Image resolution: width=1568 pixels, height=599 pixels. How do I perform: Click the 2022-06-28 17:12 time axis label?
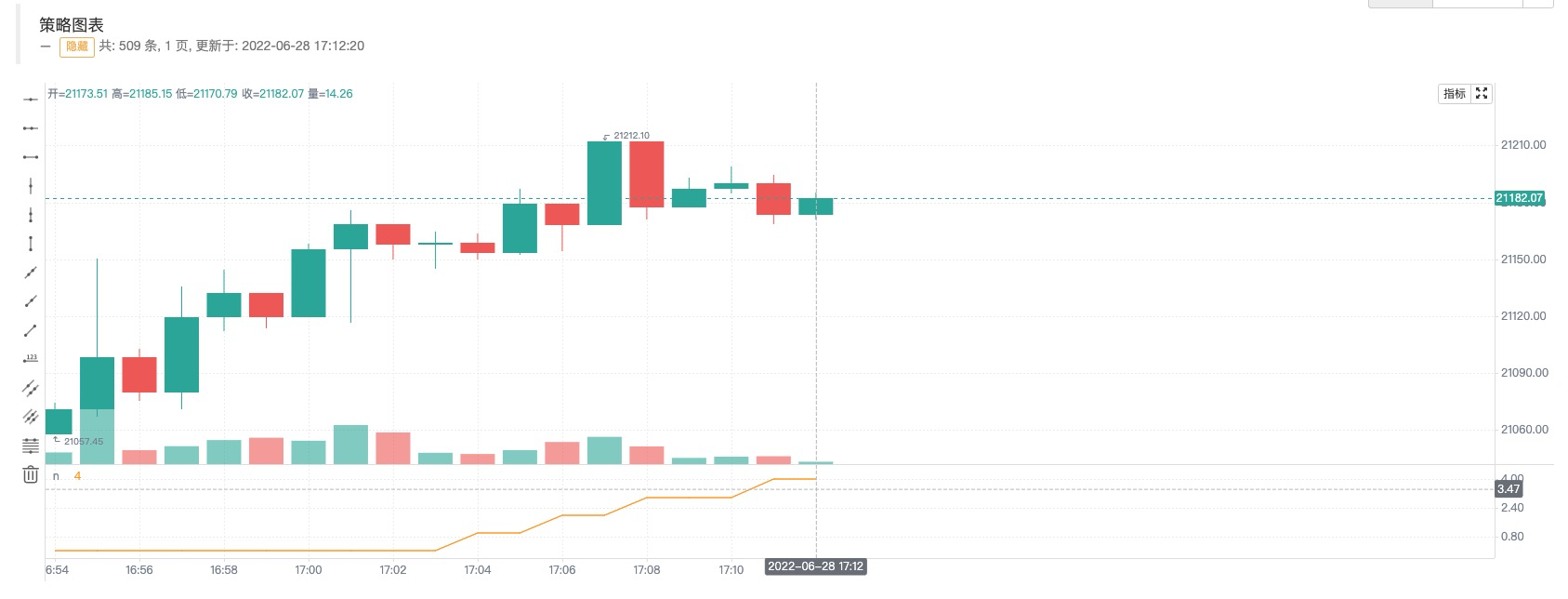click(x=815, y=567)
